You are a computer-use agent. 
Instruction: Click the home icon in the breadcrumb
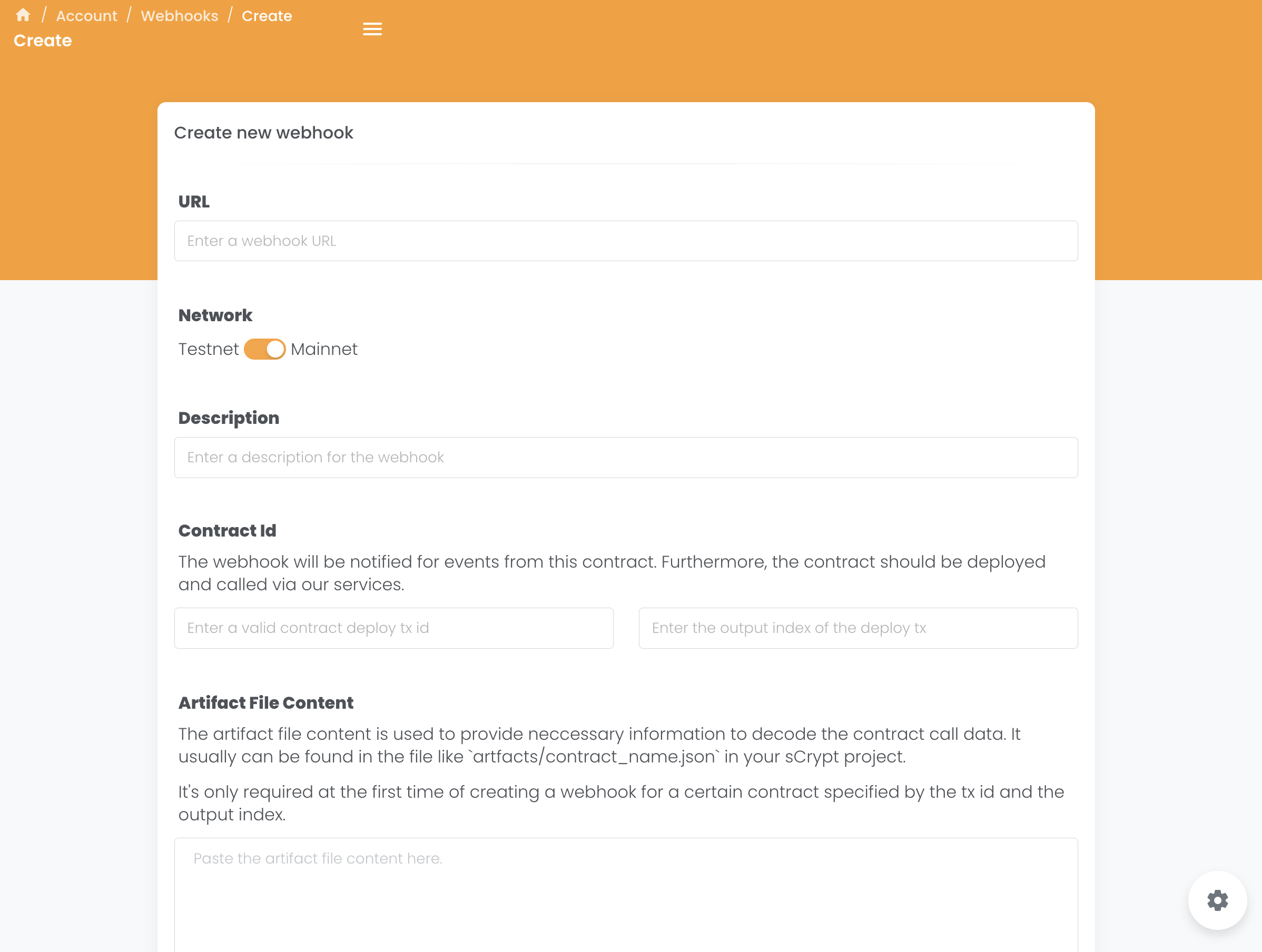[23, 15]
